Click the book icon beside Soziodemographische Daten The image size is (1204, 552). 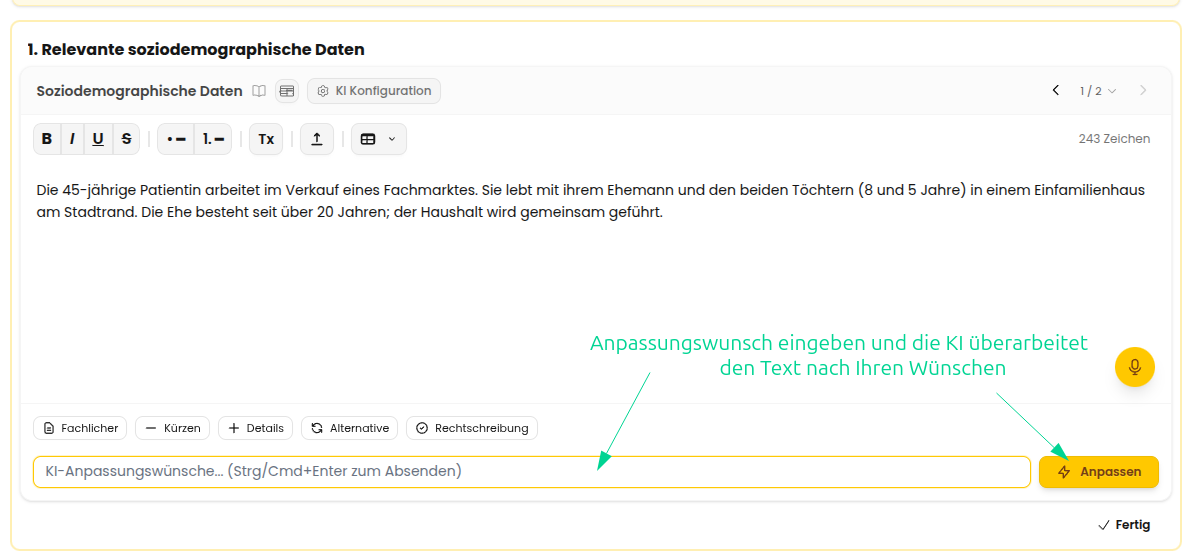(x=259, y=91)
